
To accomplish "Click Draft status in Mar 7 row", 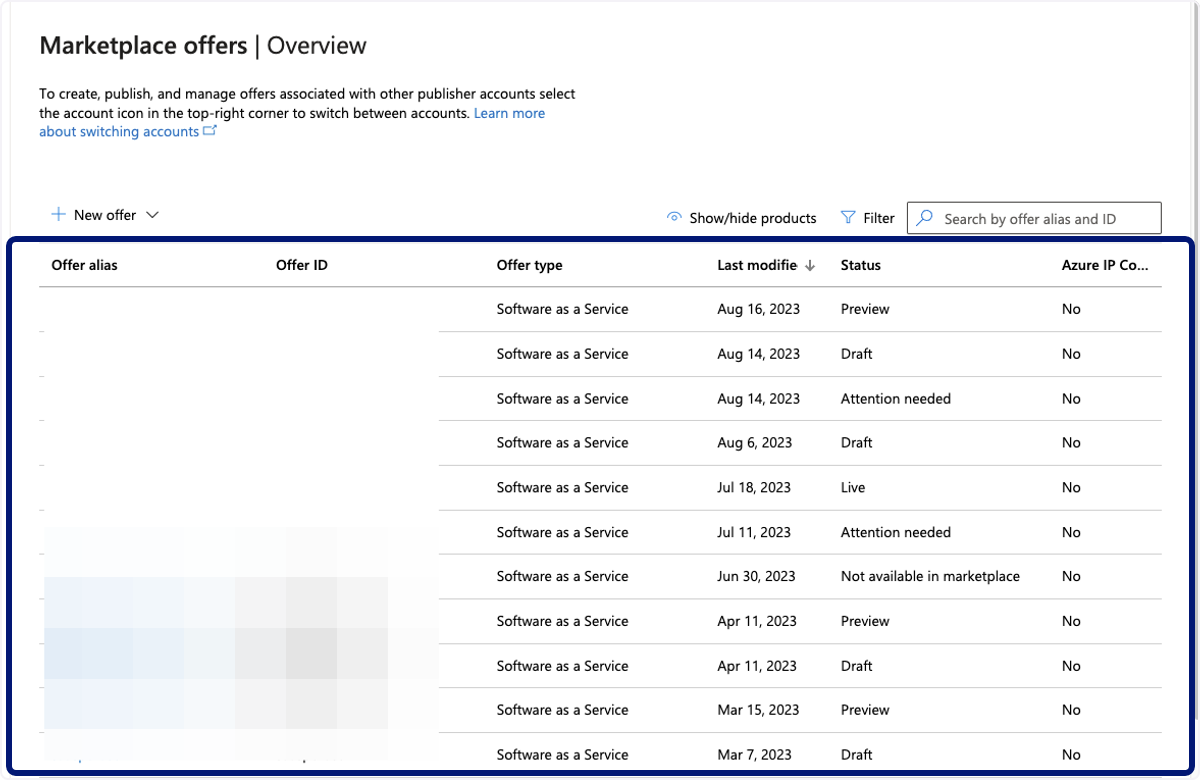I will tap(857, 754).
